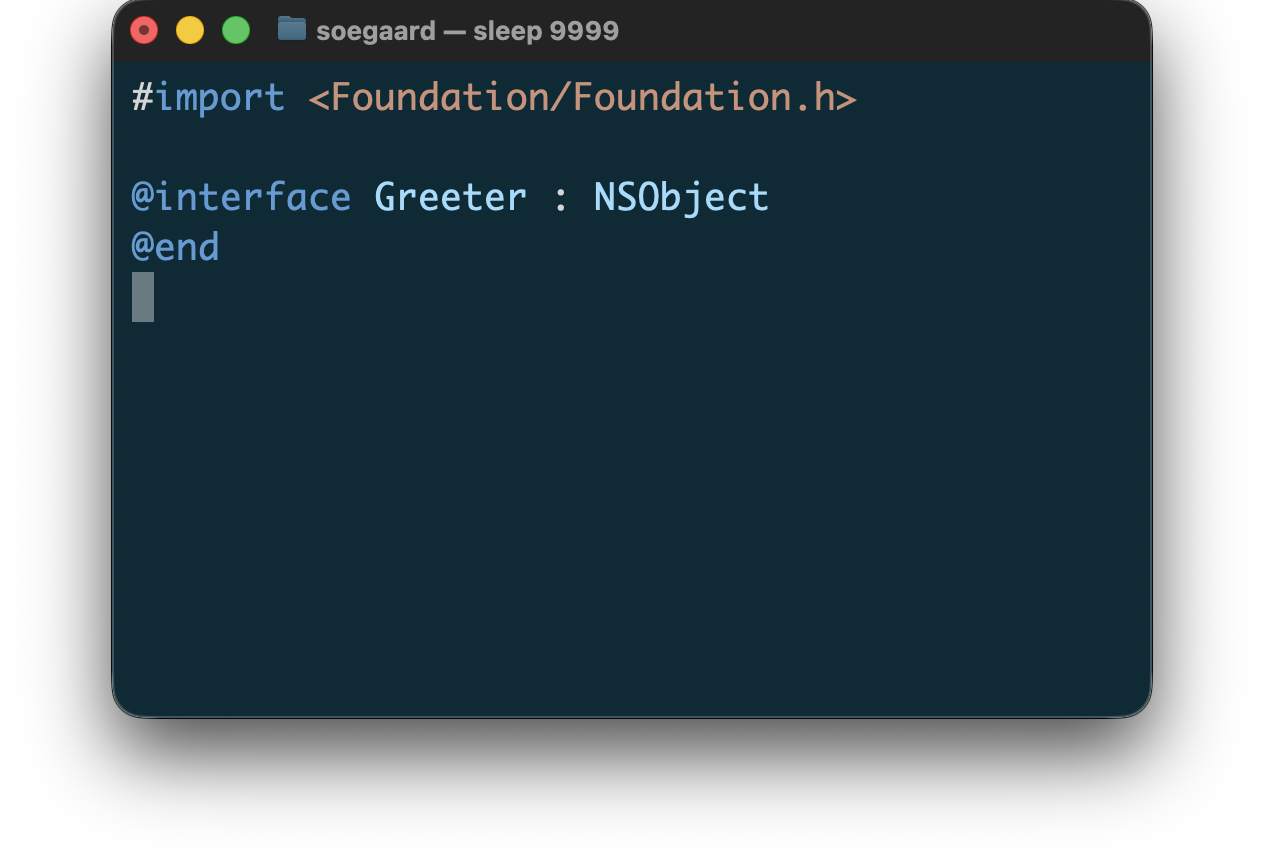1264x848 pixels.
Task: Click the empty title bar area right of title
Action: pos(880,31)
